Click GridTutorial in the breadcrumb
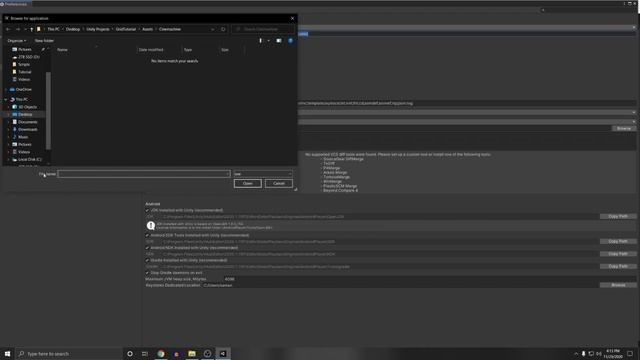This screenshot has width=640, height=360. (x=126, y=29)
